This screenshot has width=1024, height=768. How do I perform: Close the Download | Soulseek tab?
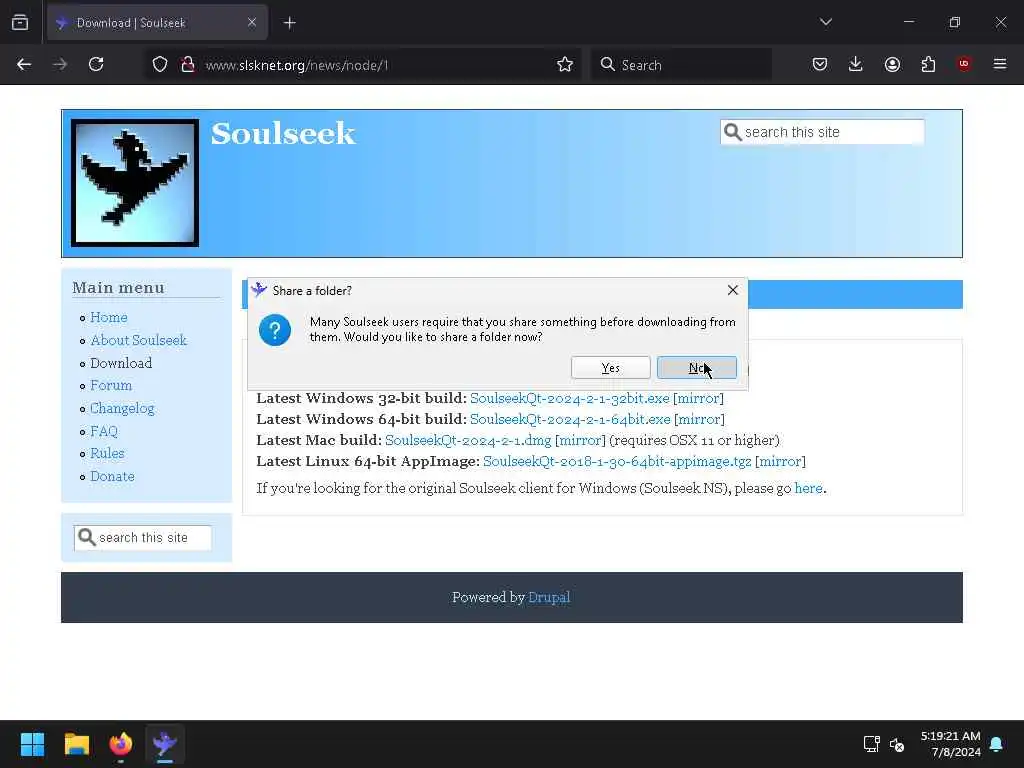pyautogui.click(x=252, y=23)
